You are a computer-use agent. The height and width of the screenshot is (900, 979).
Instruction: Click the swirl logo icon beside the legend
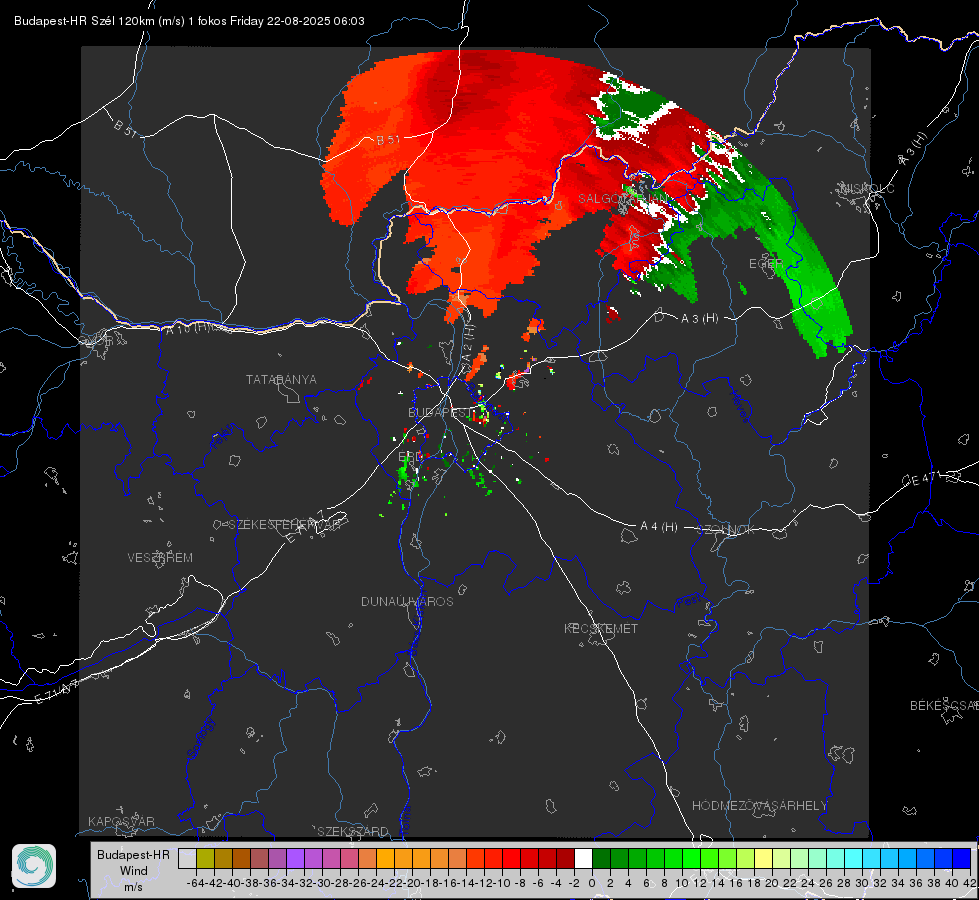point(34,866)
